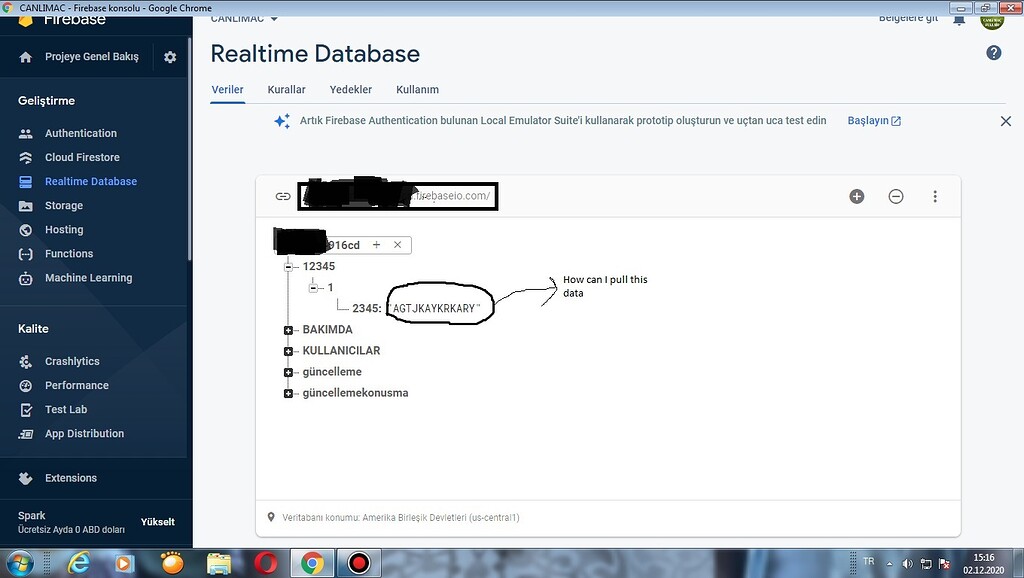Open Extensions section
1024x578 pixels.
click(x=71, y=478)
